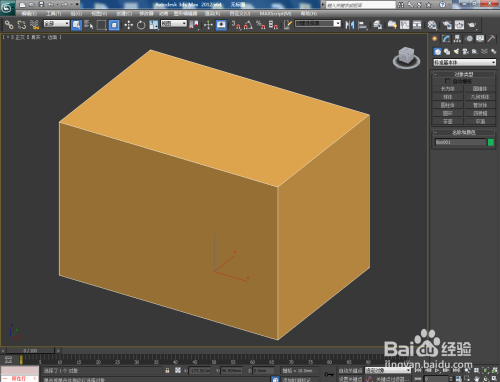The image size is (500, 382).
Task: Click the Align tool icon
Action: point(362,25)
